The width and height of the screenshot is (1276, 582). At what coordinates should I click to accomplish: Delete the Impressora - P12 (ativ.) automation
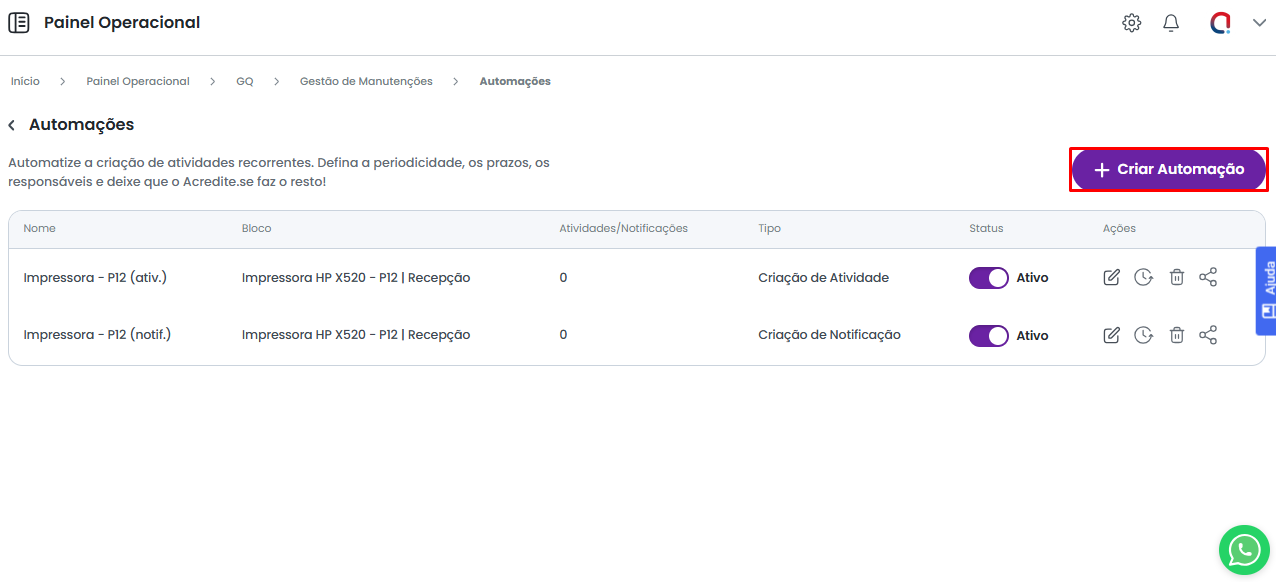[1177, 278]
